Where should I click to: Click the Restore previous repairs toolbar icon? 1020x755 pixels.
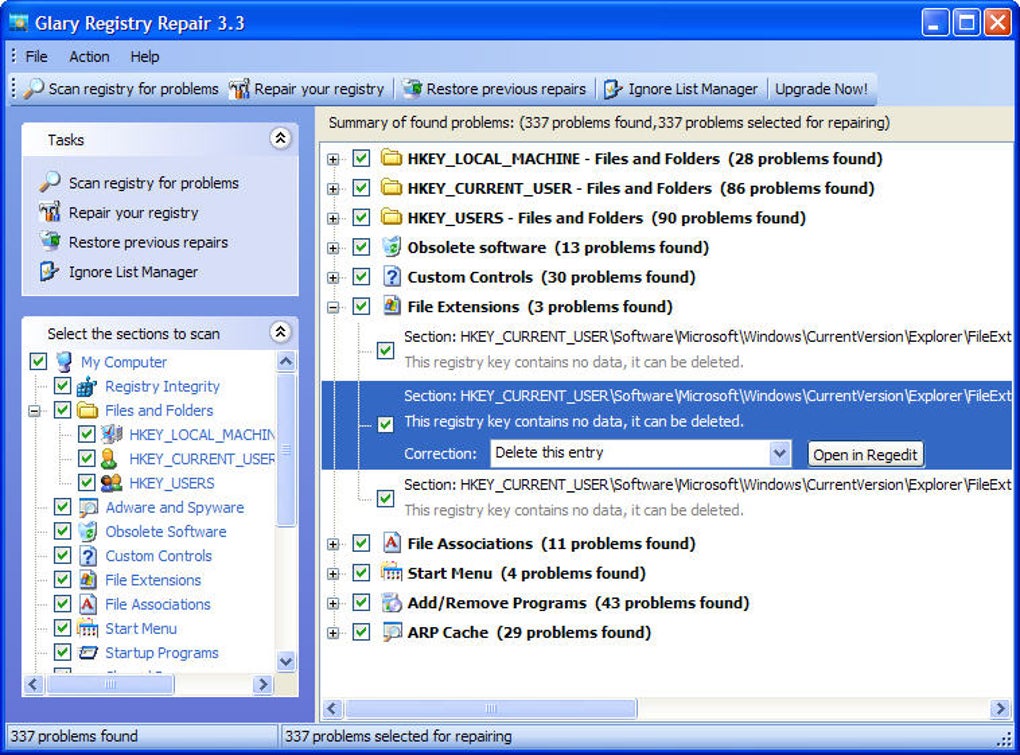[x=412, y=88]
